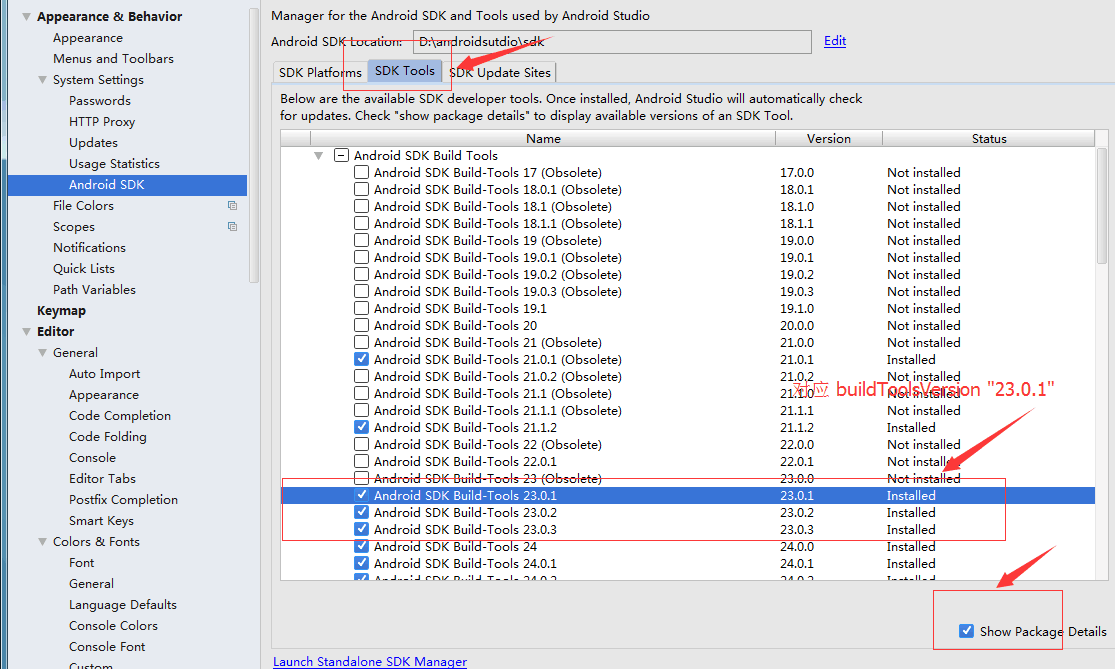Viewport: 1115px width, 669px height.
Task: Open Code Completion settings
Action: tap(119, 415)
